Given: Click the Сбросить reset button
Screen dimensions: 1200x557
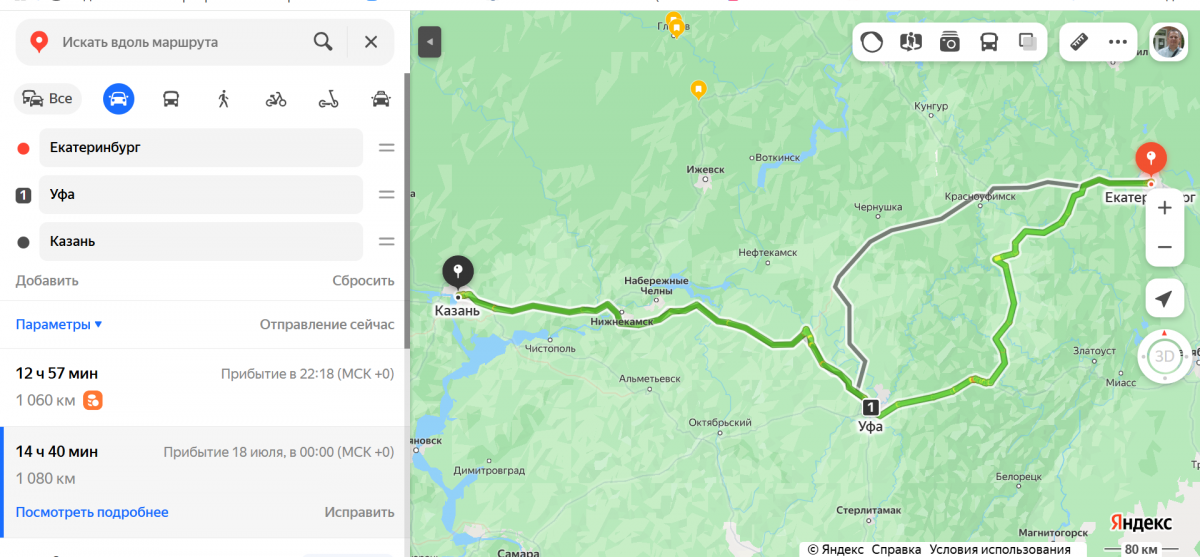Looking at the screenshot, I should coord(363,280).
